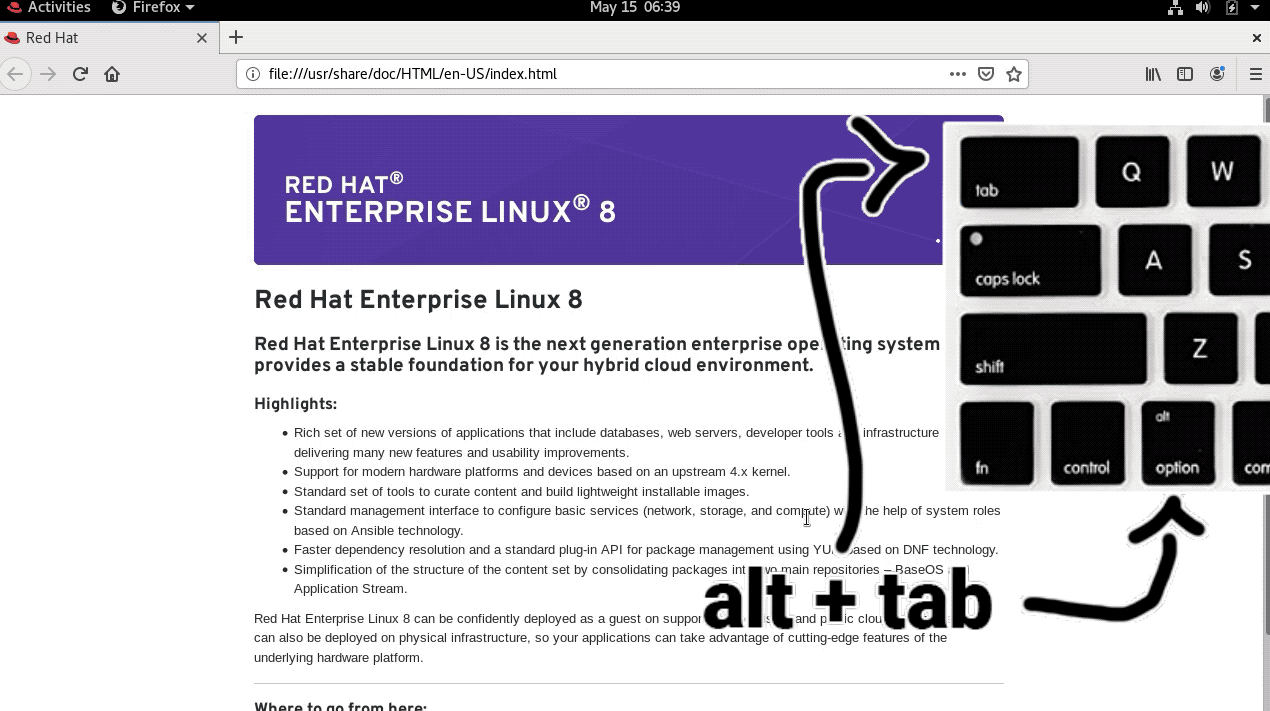Click the "Support for modern hardware platforms" bullet
1270x711 pixels.
coord(542,472)
